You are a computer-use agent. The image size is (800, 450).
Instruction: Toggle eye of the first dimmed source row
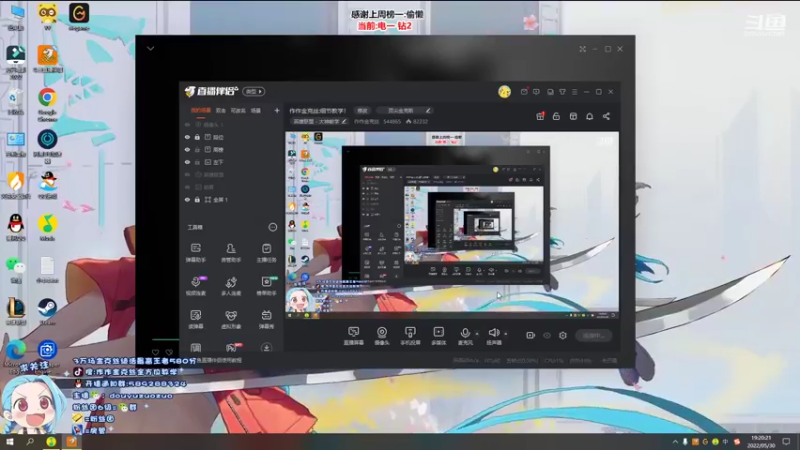click(187, 124)
